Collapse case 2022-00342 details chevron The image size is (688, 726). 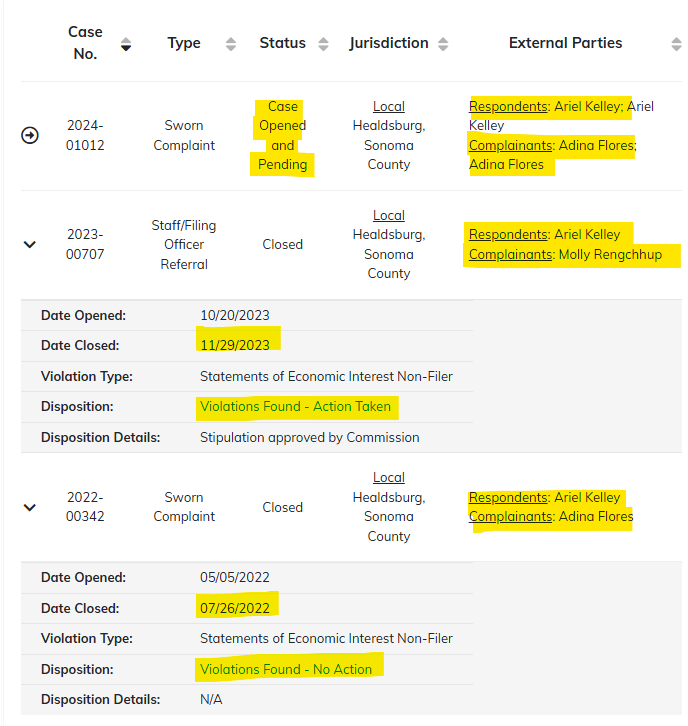point(30,507)
